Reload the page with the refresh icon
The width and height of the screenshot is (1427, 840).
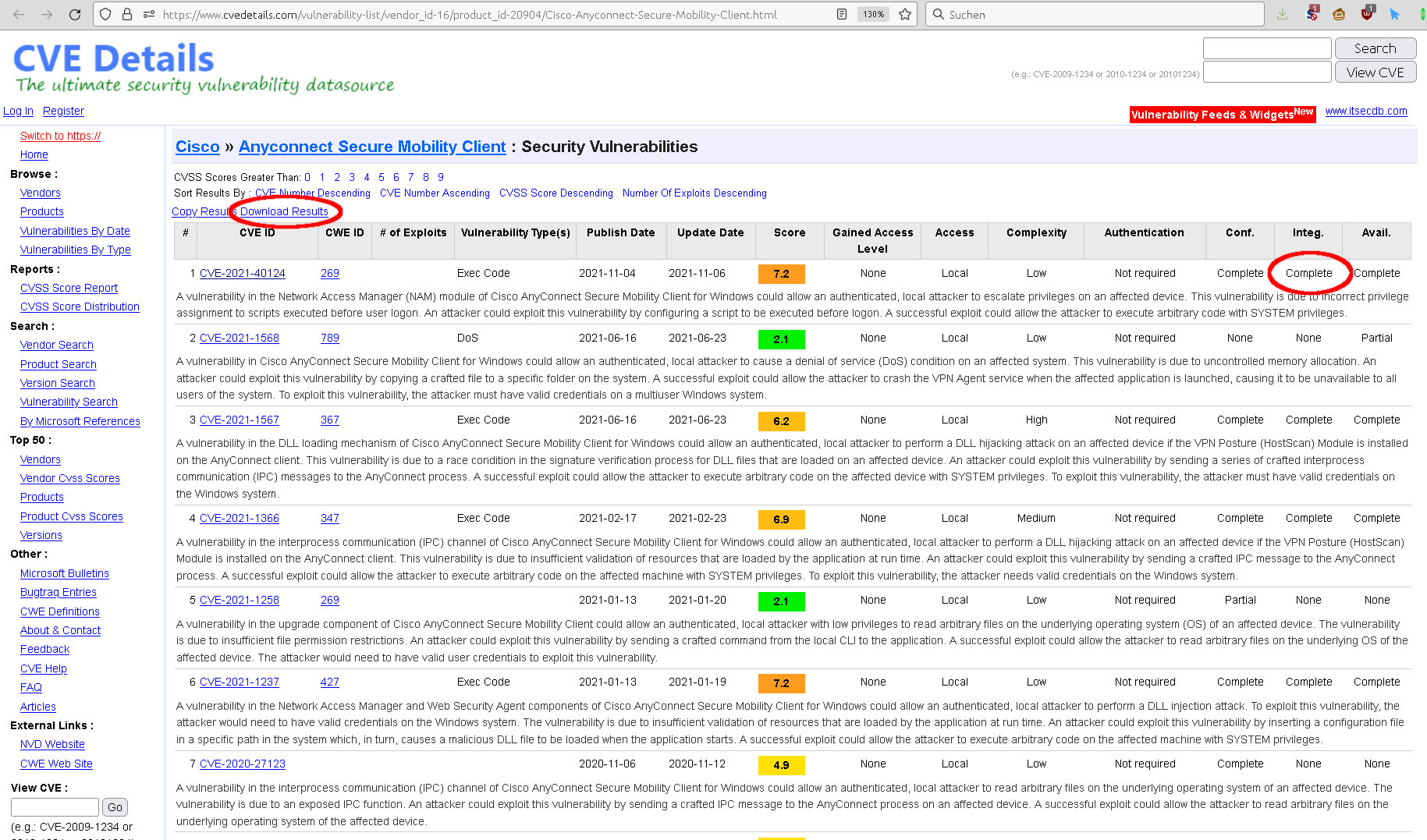coord(75,14)
